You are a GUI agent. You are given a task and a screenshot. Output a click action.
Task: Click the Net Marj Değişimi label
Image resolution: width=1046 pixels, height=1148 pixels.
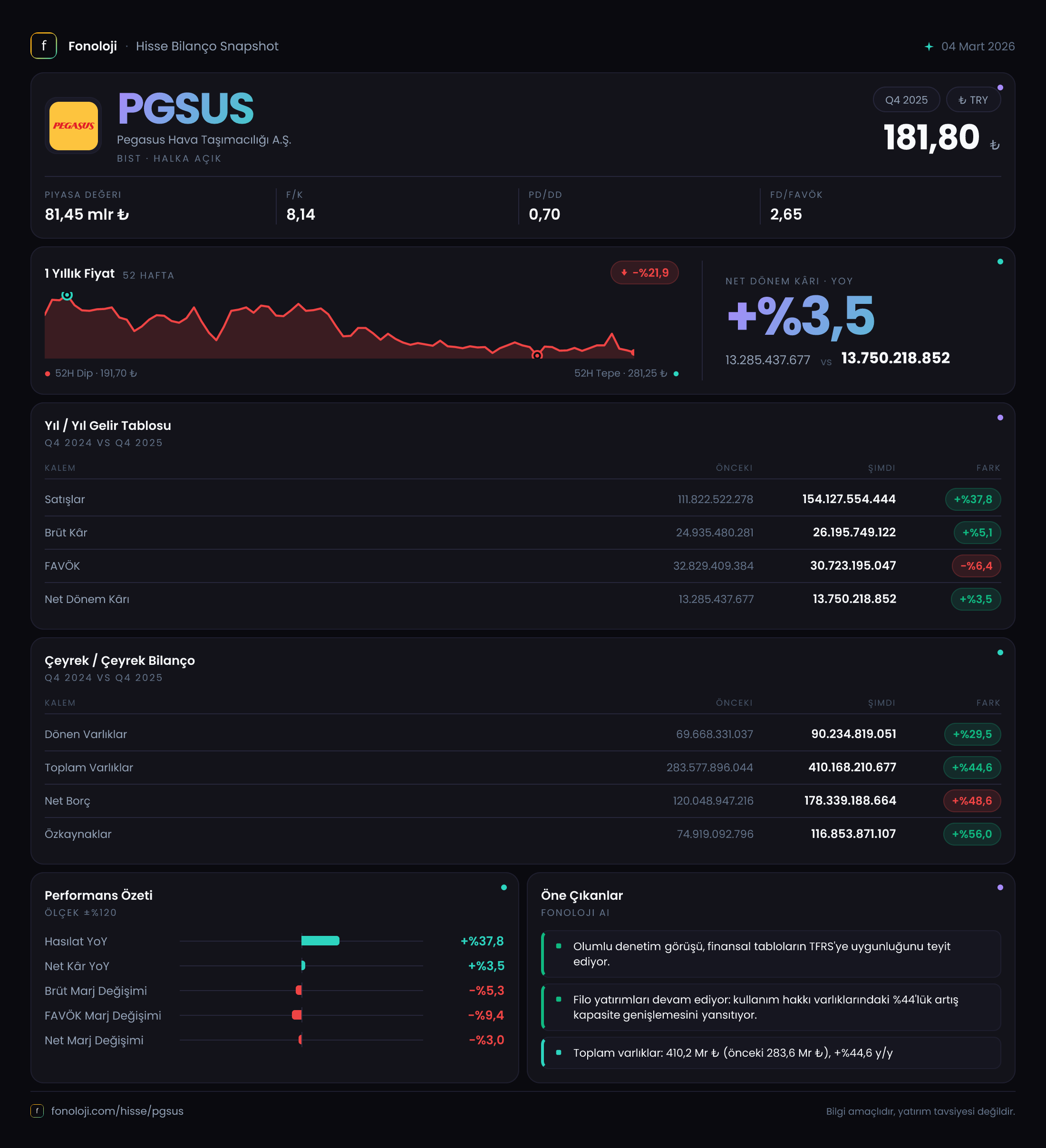[94, 1041]
